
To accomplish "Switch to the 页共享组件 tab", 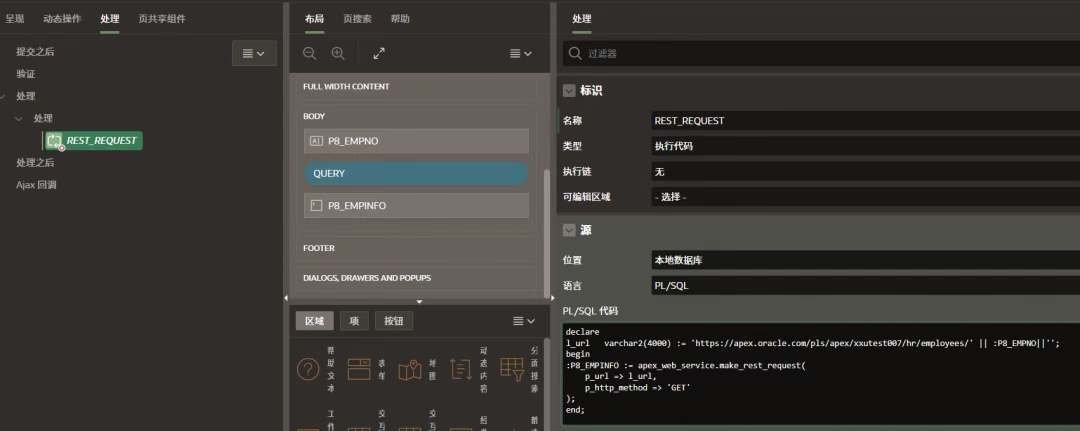I will pyautogui.click(x=162, y=19).
